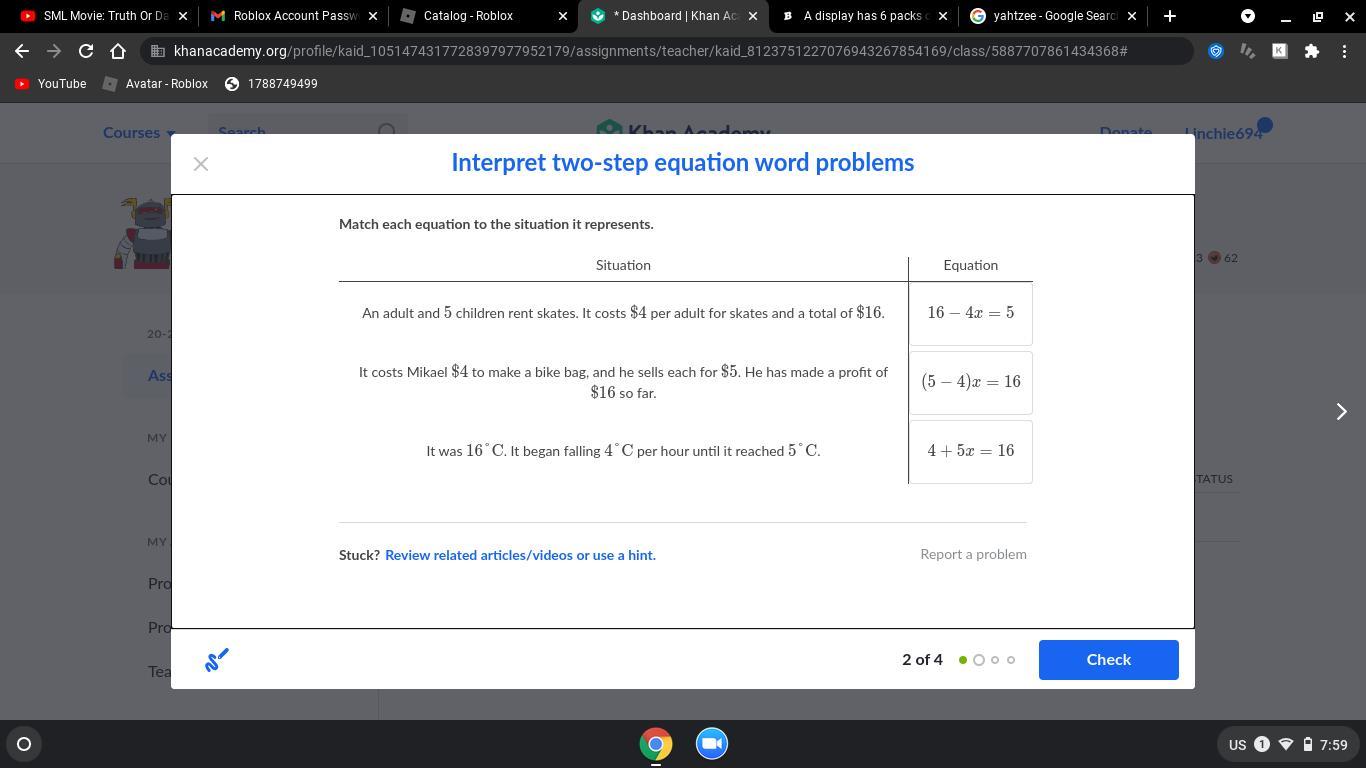1366x768 pixels.
Task: Open the scratchpad drawing tool
Action: 217,660
